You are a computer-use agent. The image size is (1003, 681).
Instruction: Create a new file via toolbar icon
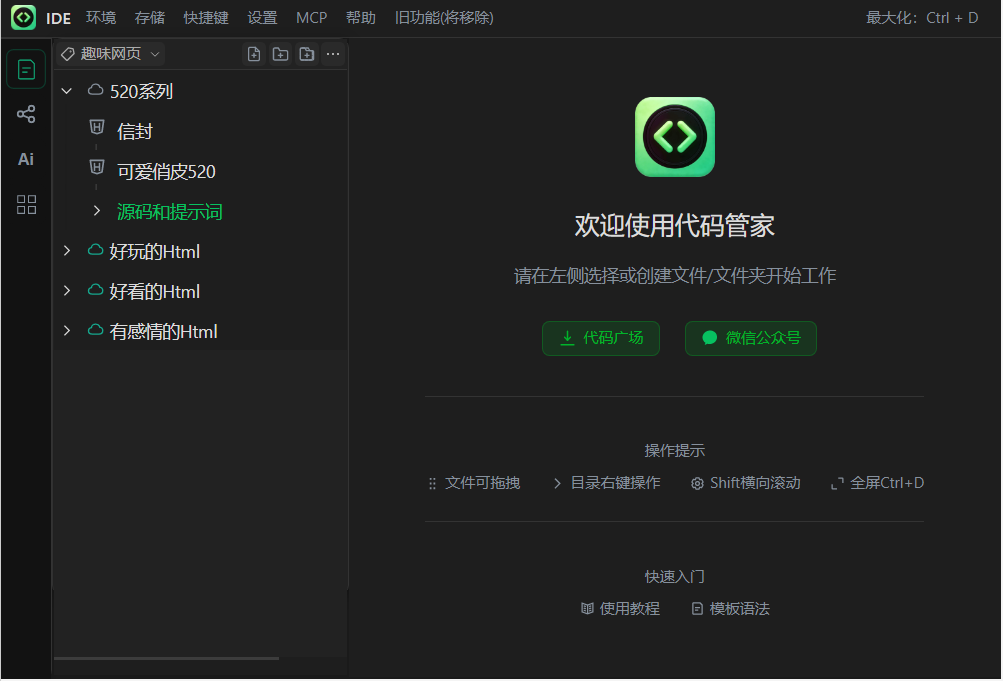tap(254, 54)
